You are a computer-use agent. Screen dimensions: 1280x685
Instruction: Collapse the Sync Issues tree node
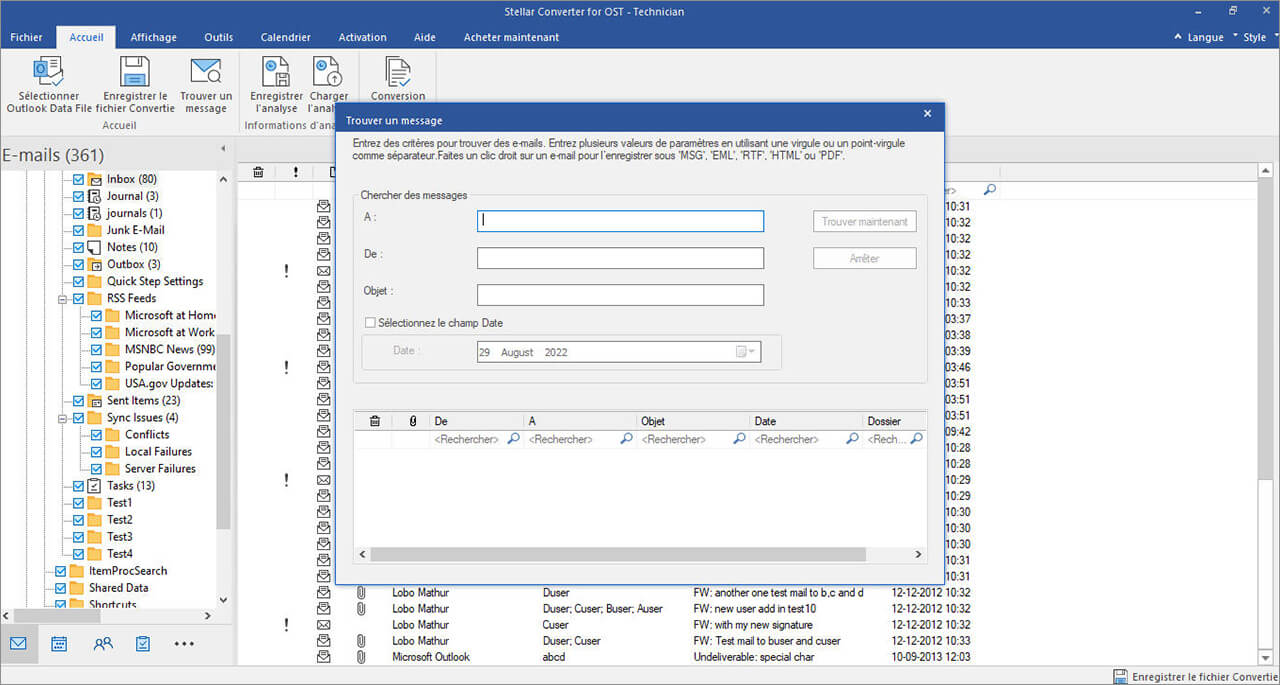tap(62, 417)
